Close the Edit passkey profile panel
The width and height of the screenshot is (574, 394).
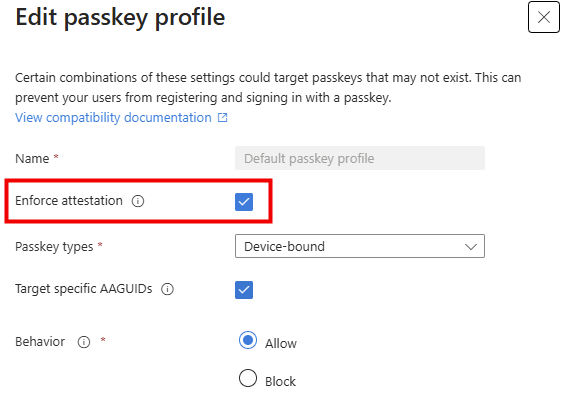point(544,17)
